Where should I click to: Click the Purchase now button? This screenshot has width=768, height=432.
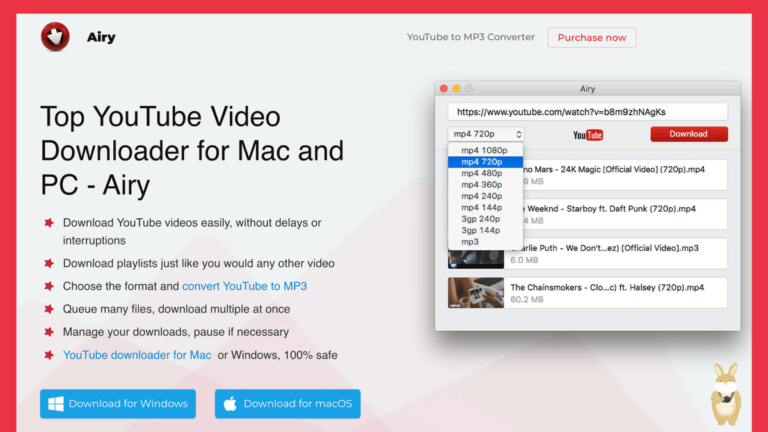(592, 38)
